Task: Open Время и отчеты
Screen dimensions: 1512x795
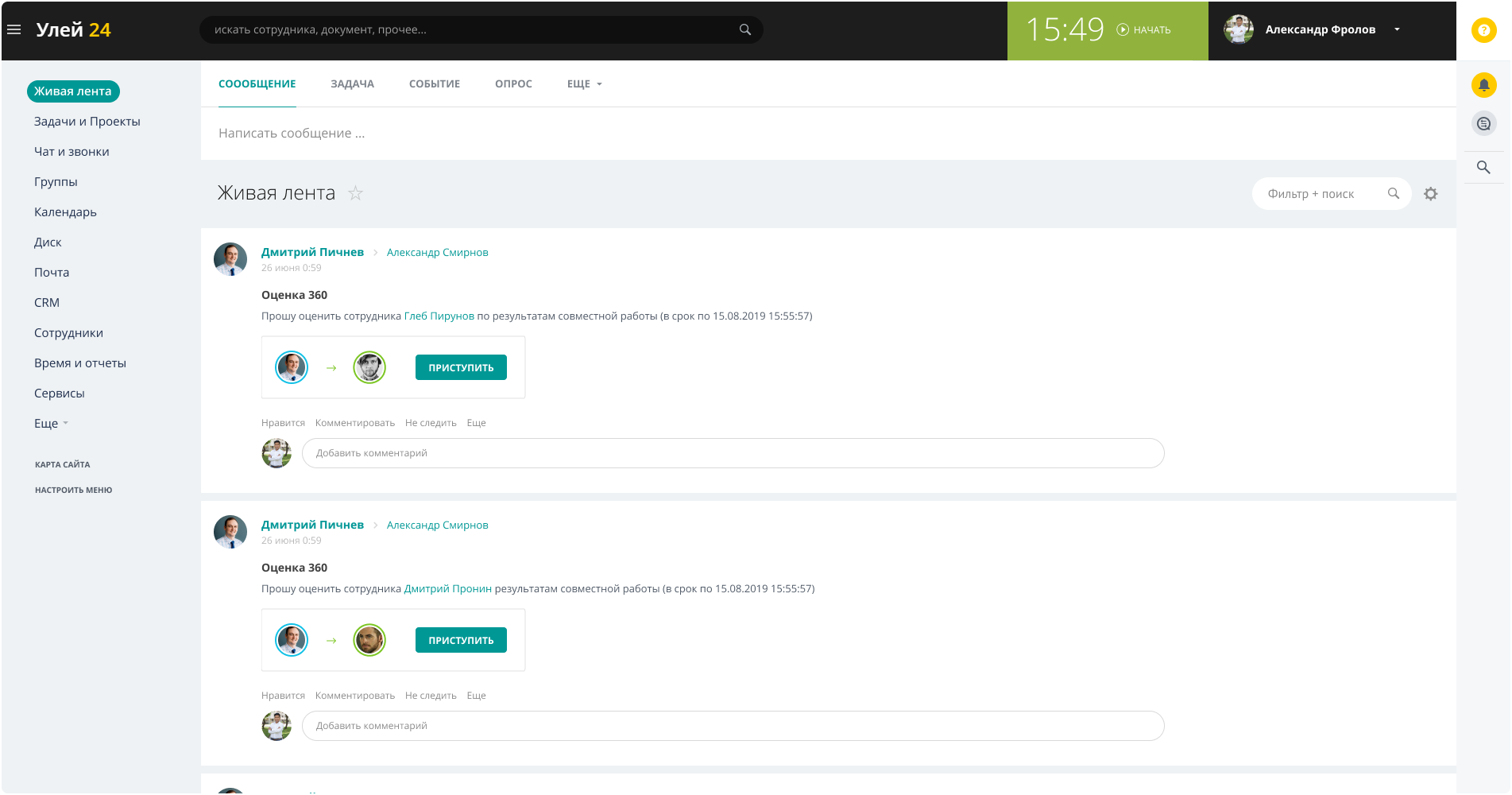Action: pos(80,363)
